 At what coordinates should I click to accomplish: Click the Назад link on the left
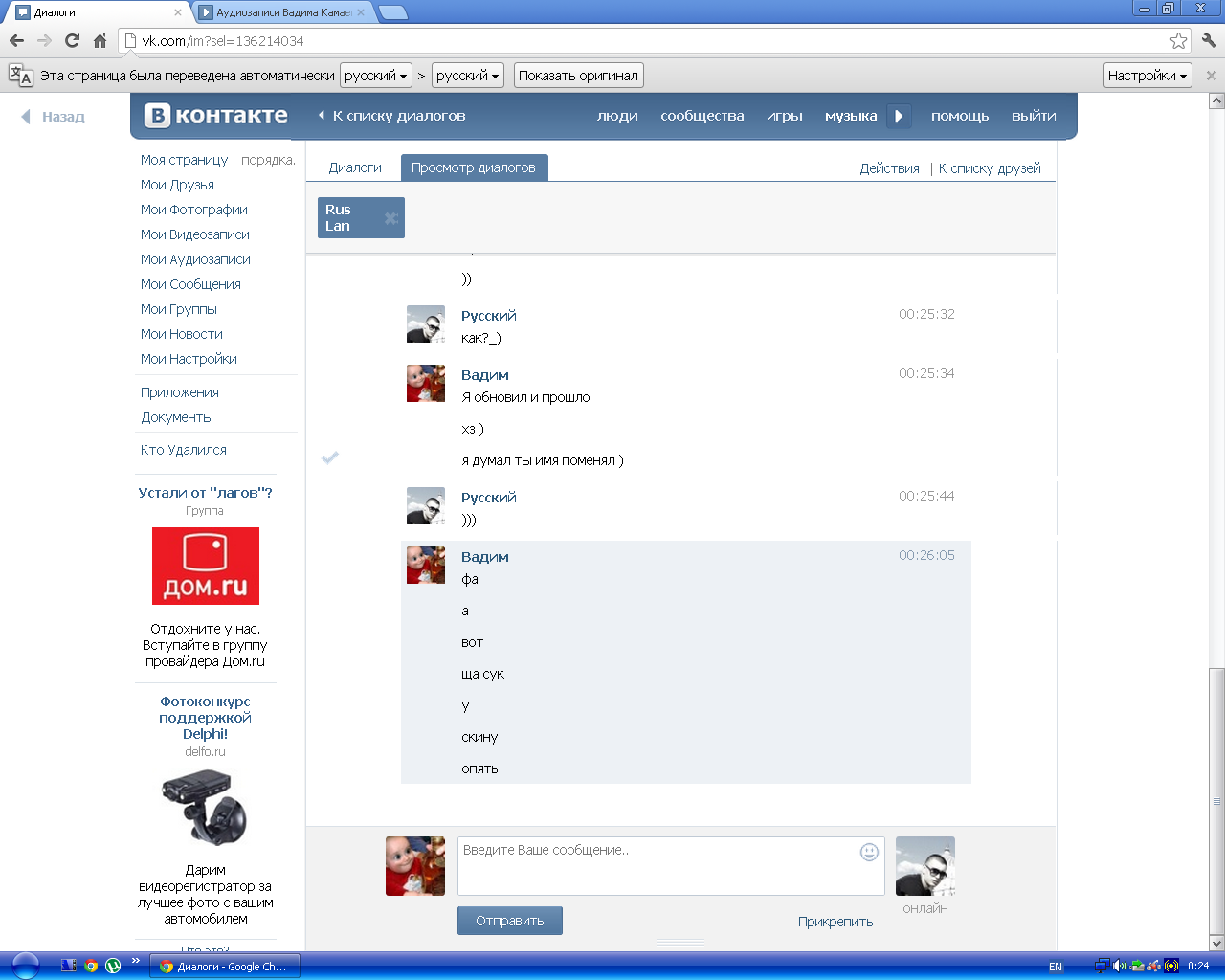click(54, 117)
